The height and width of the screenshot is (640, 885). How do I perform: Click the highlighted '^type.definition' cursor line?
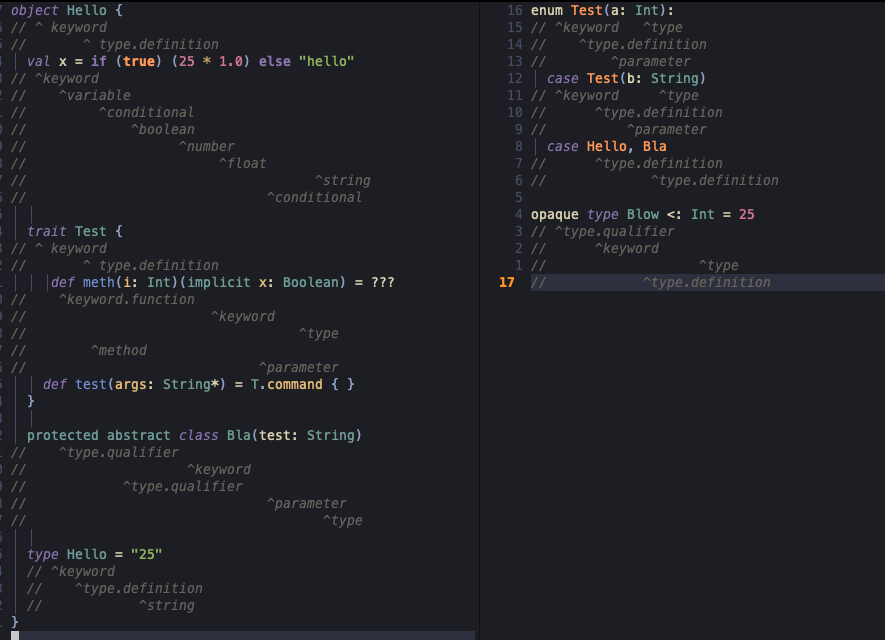[707, 282]
